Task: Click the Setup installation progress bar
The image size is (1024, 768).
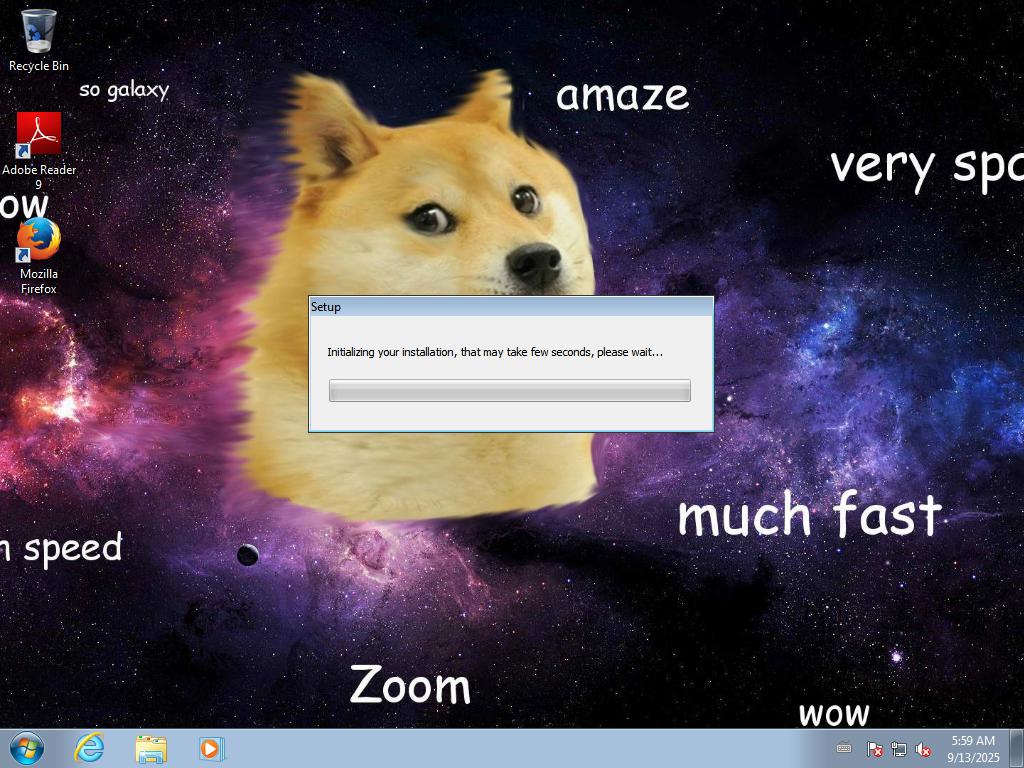Action: [x=509, y=391]
